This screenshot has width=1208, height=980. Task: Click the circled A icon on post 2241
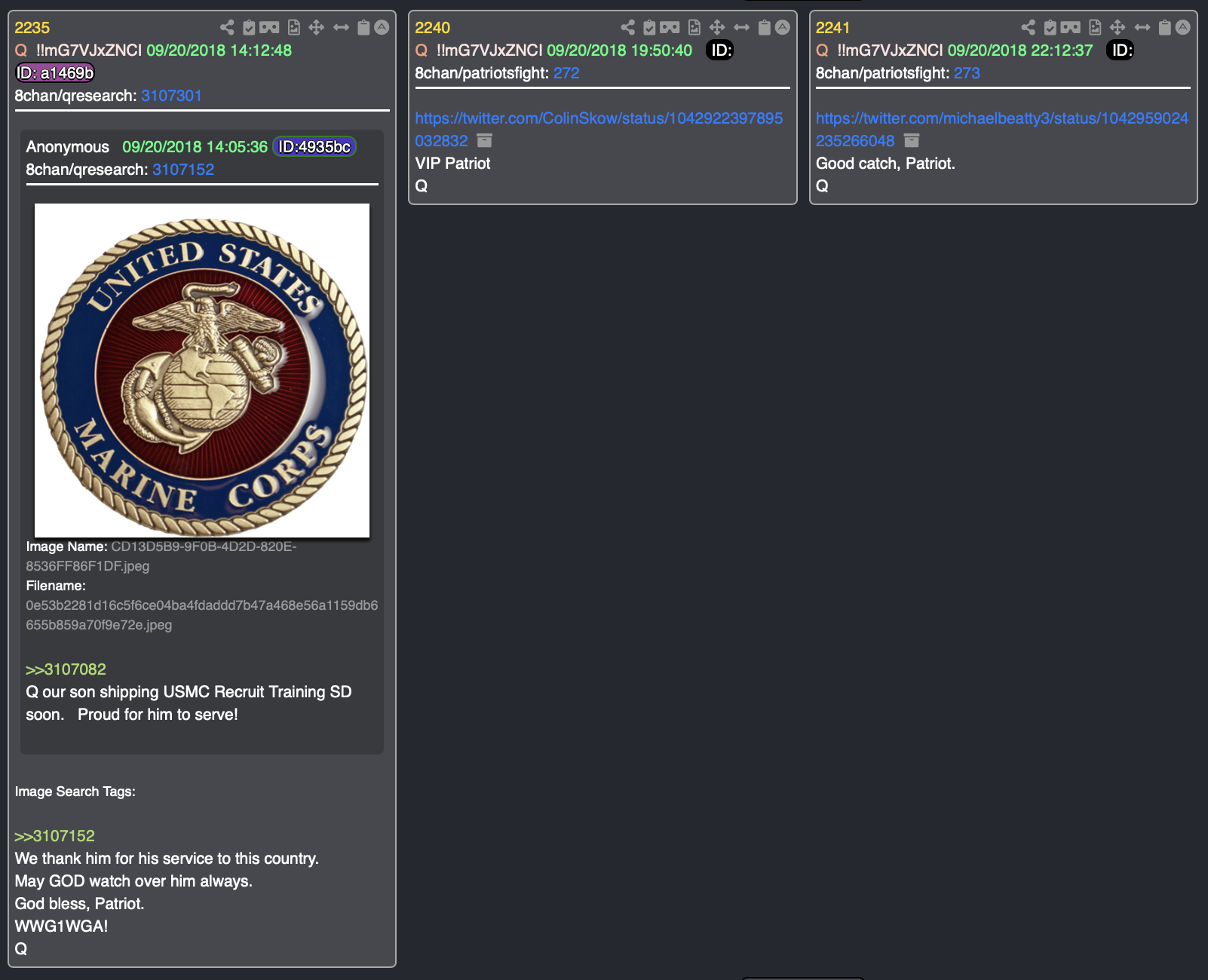click(1183, 28)
